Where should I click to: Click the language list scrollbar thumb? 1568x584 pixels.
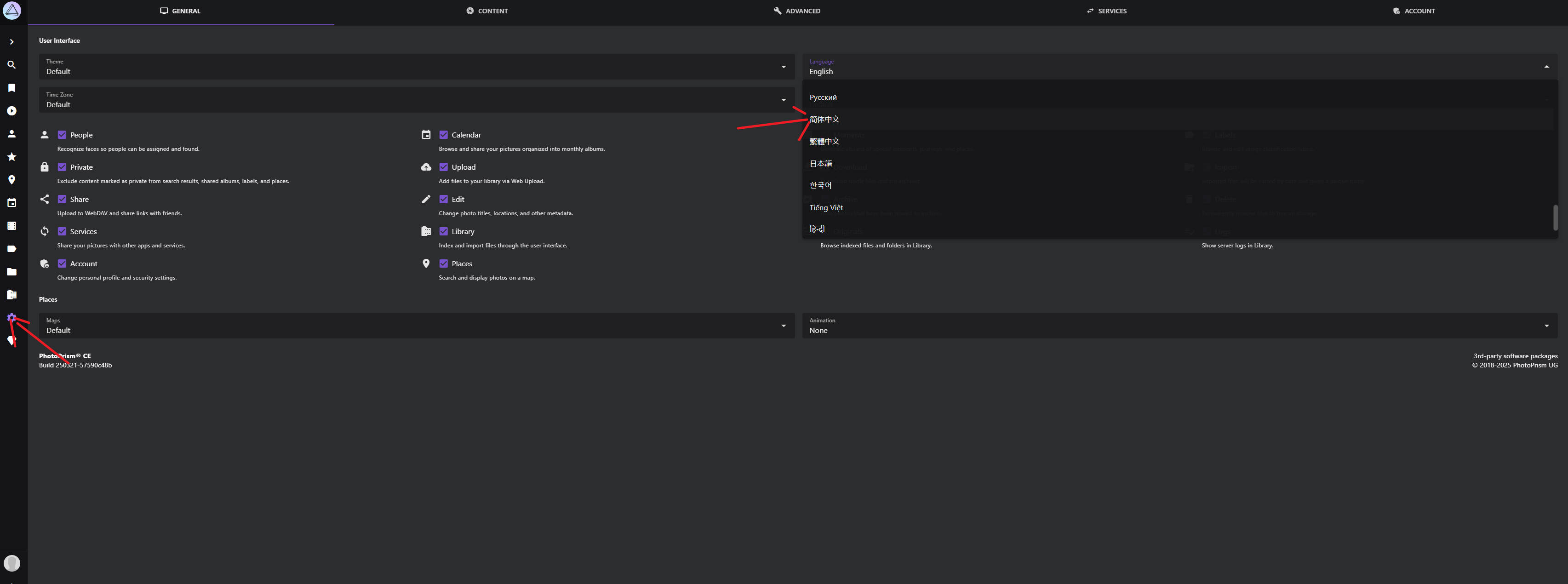point(1555,218)
